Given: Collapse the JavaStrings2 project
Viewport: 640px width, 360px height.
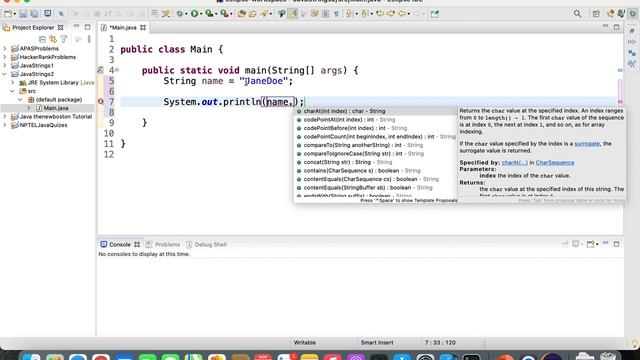Looking at the screenshot, I should coord(5,74).
